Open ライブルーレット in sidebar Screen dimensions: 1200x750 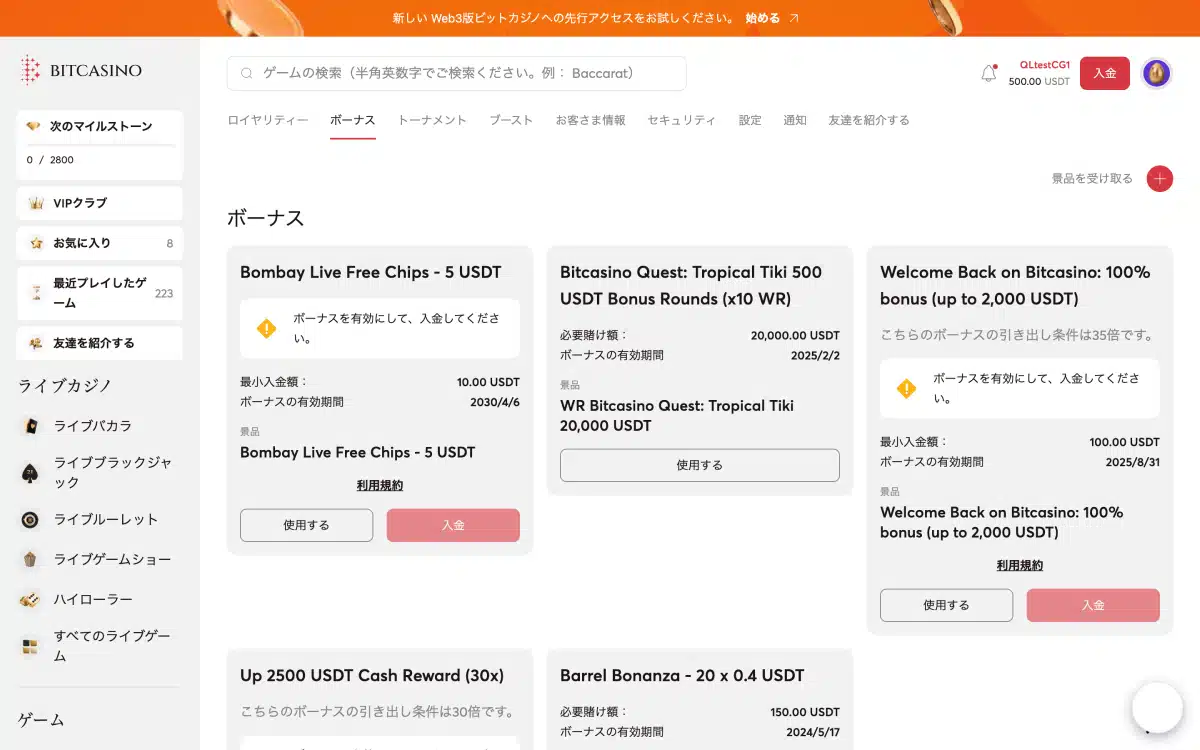tap(106, 520)
